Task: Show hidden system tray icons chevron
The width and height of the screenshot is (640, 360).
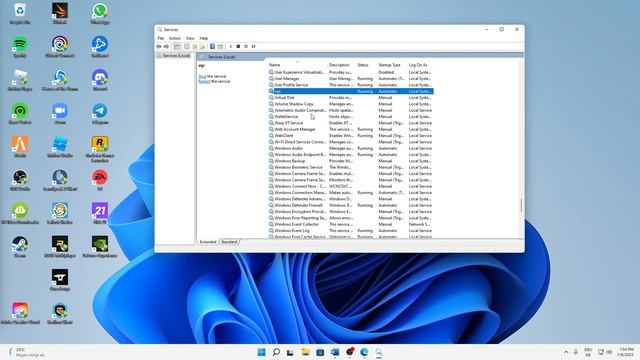Action: coord(566,352)
